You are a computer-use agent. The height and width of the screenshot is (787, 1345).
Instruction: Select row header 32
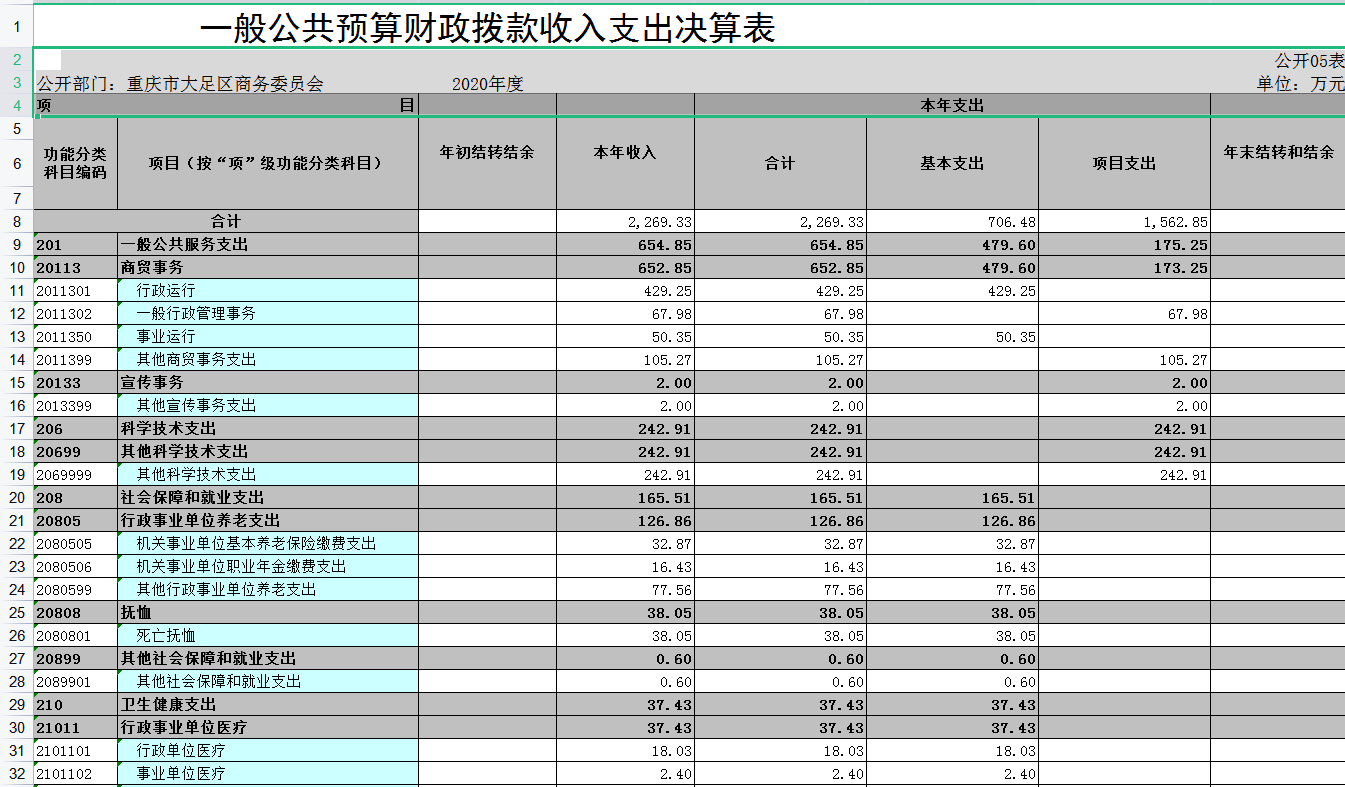16,773
